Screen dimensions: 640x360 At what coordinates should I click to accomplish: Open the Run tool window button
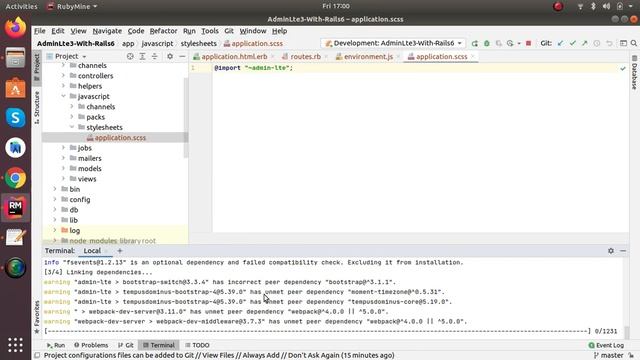(x=56, y=345)
